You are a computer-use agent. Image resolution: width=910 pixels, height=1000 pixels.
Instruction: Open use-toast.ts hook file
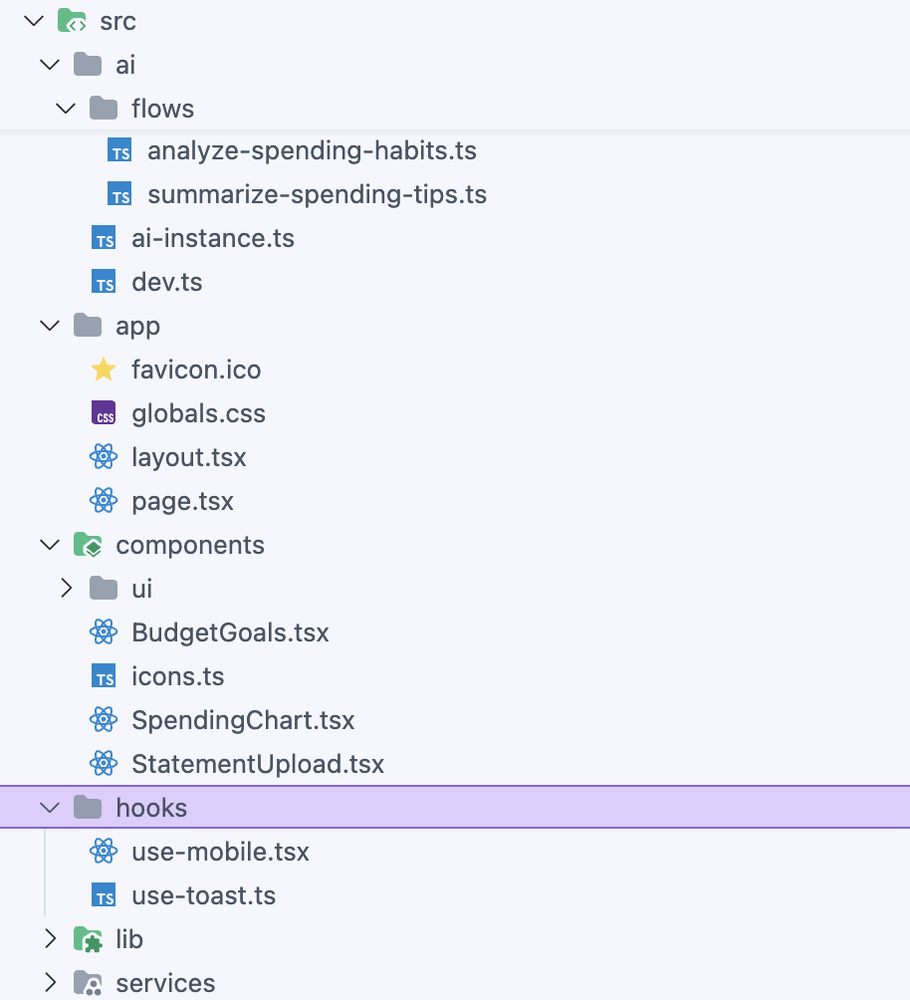coord(203,896)
